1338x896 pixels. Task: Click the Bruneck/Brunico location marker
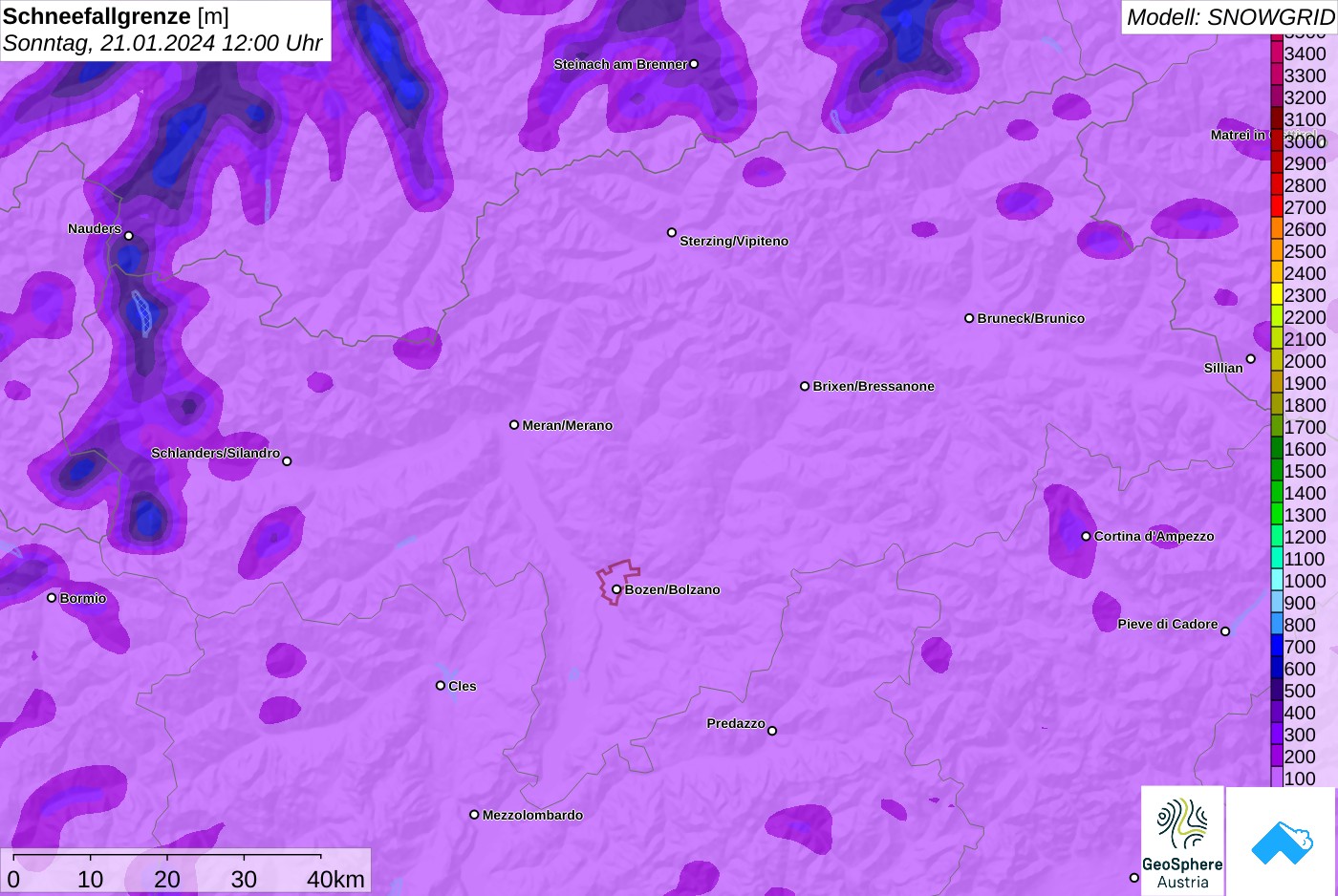pyautogui.click(x=969, y=318)
